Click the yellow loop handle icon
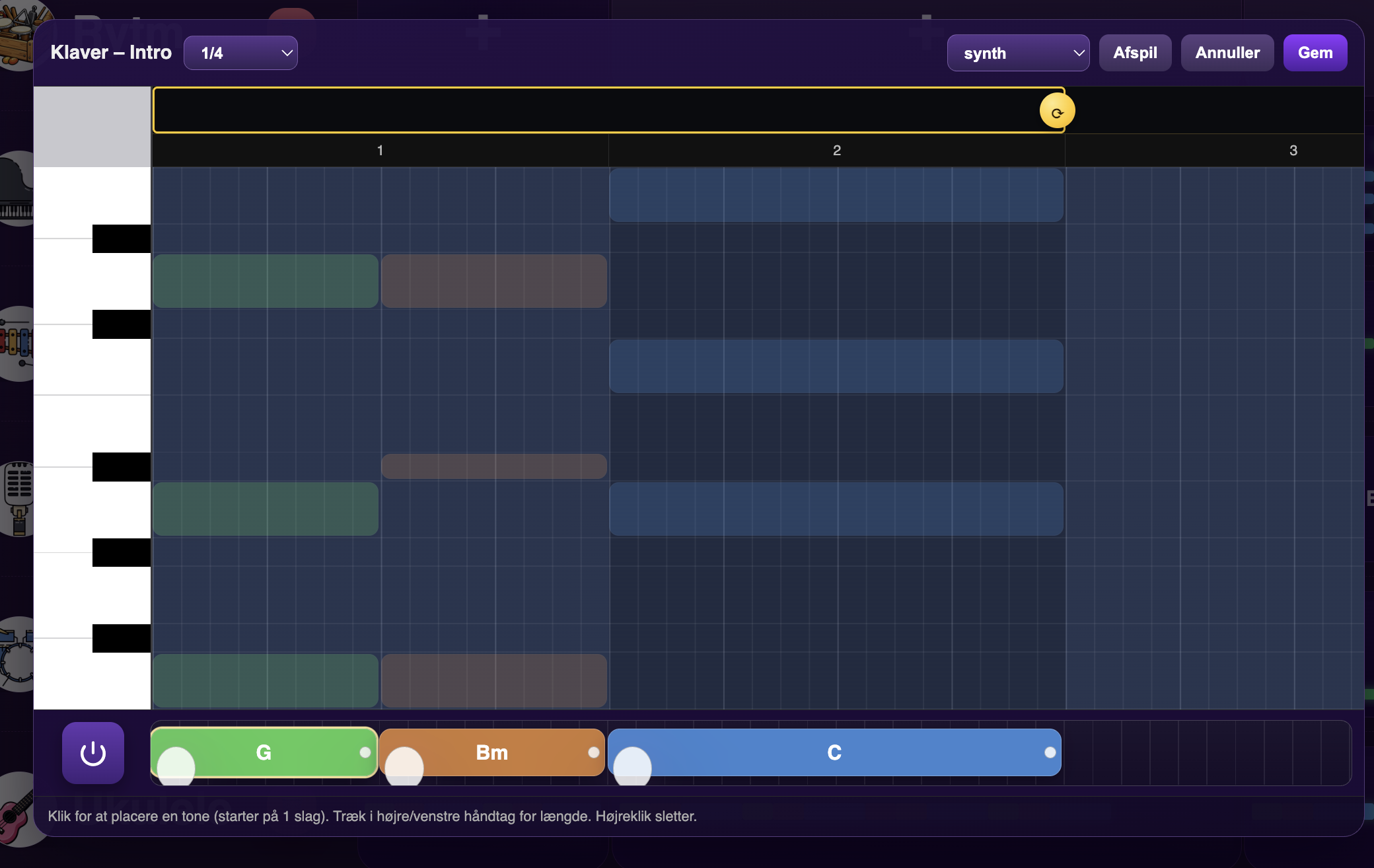Viewport: 1374px width, 868px height. pos(1057,111)
